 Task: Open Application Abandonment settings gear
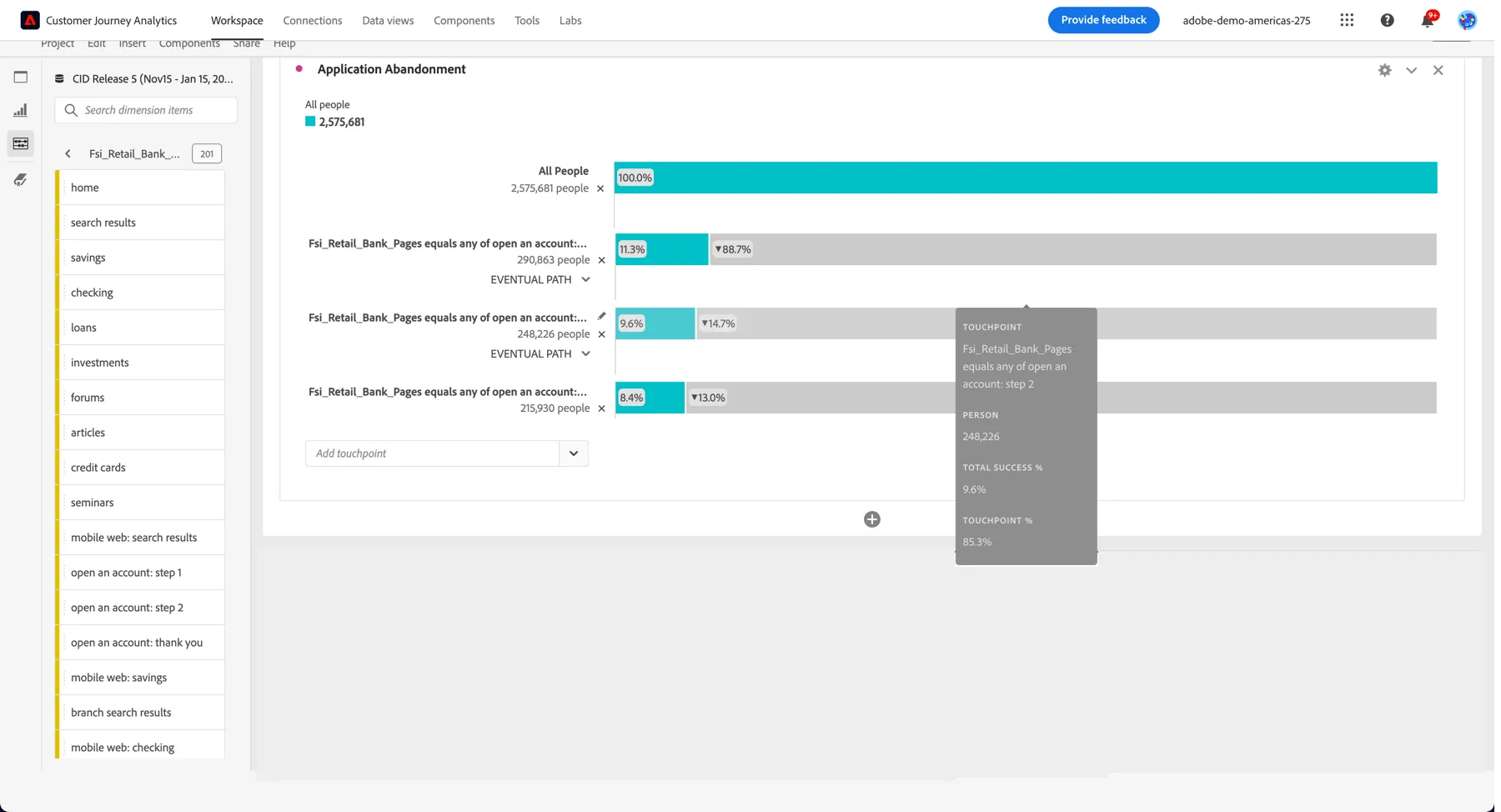(x=1384, y=71)
